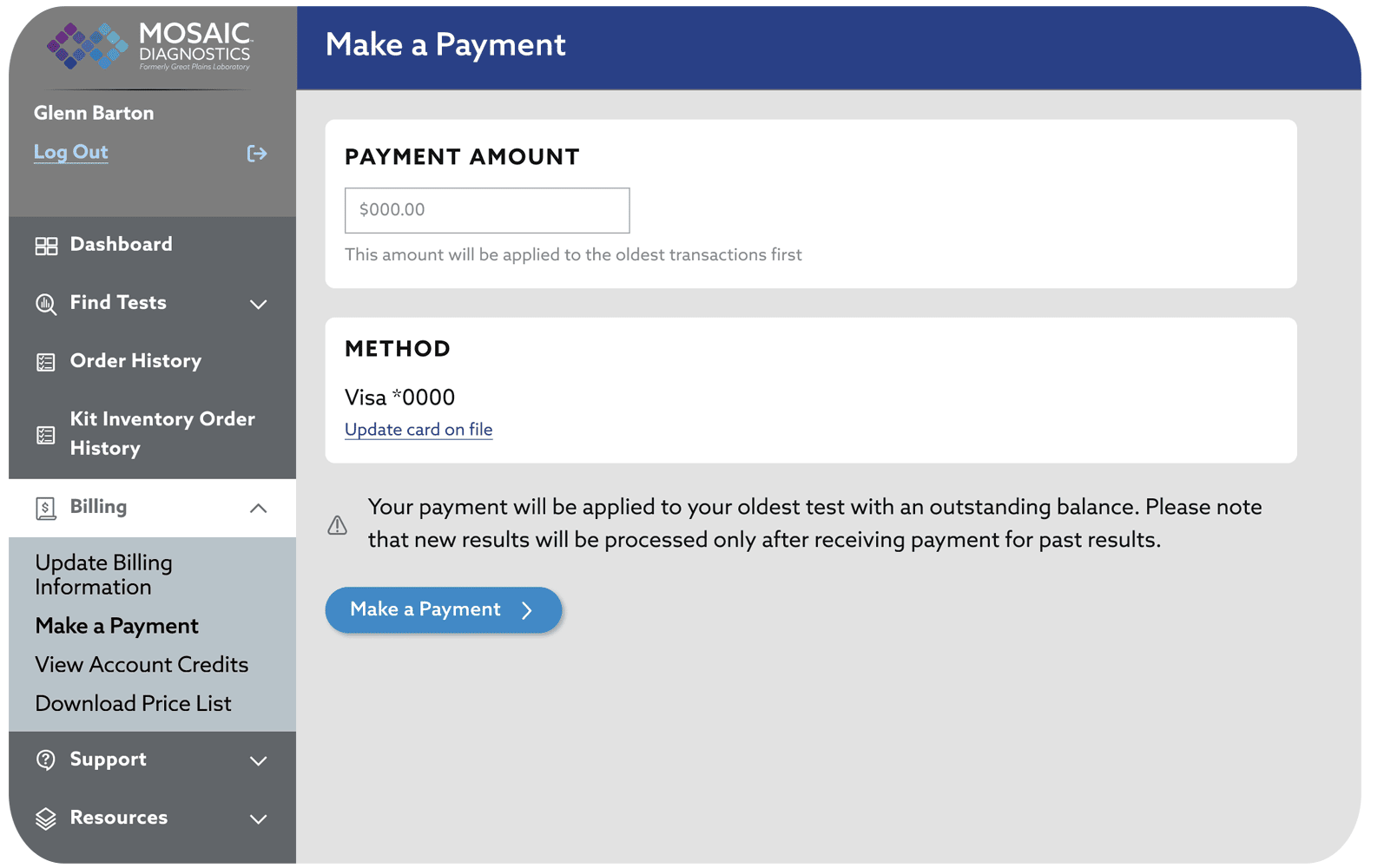1384x868 pixels.
Task: Select View Account Credits menu item
Action: point(142,665)
